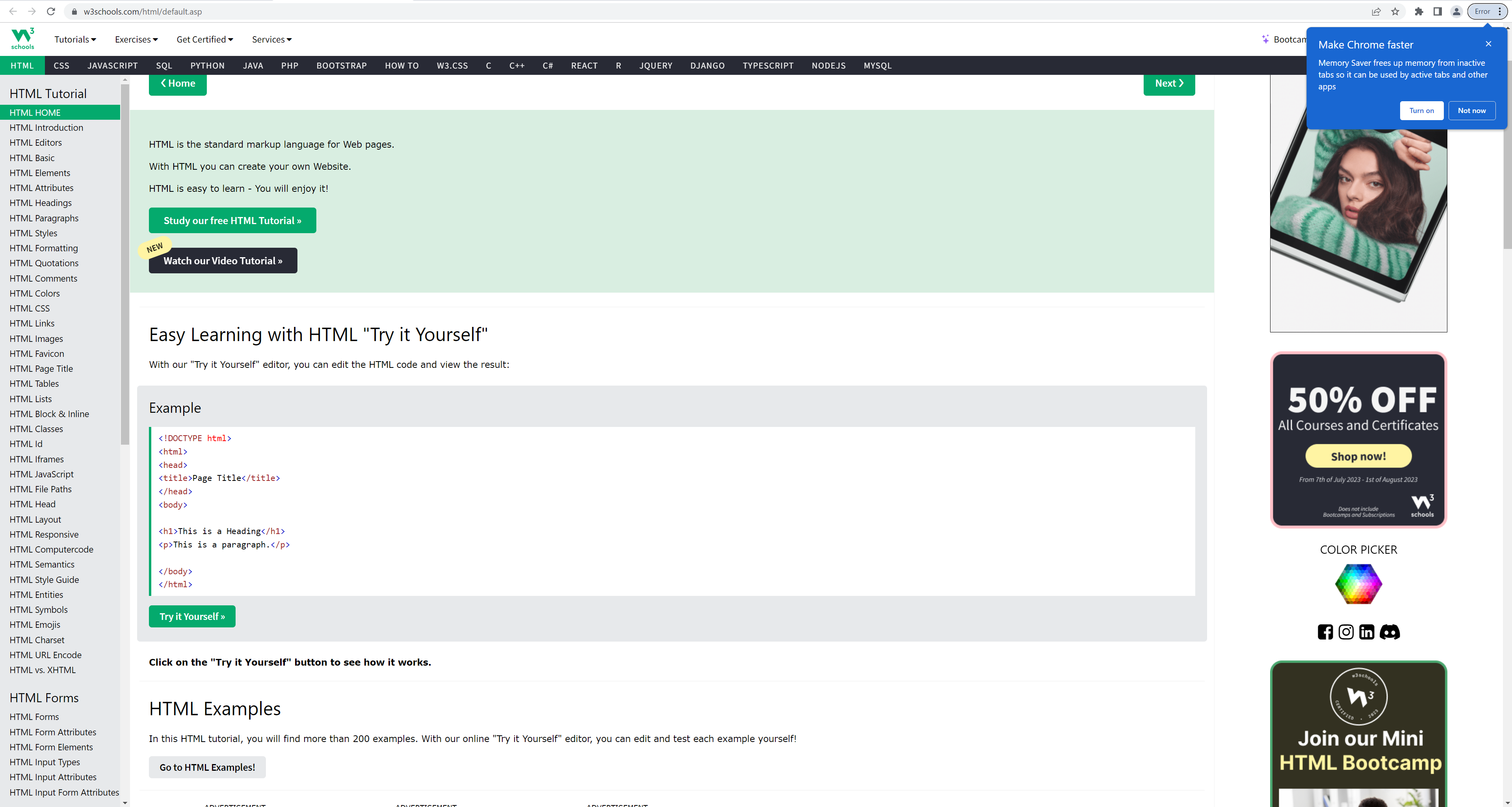This screenshot has width=1512, height=807.
Task: Click the share page icon in address bar
Action: [1376, 11]
